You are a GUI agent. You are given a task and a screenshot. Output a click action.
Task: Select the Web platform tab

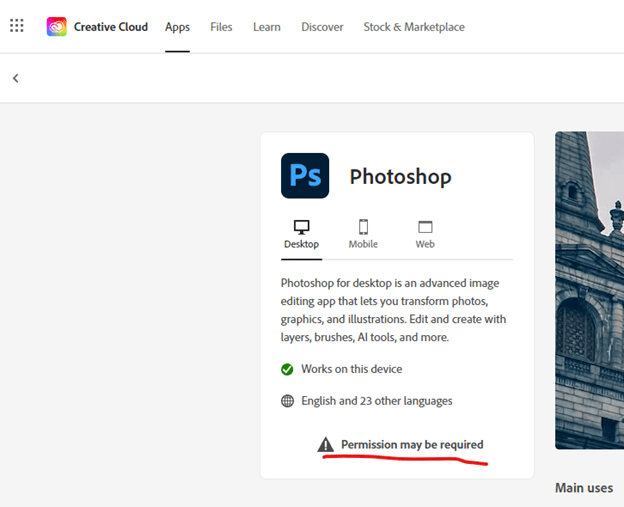tap(425, 235)
